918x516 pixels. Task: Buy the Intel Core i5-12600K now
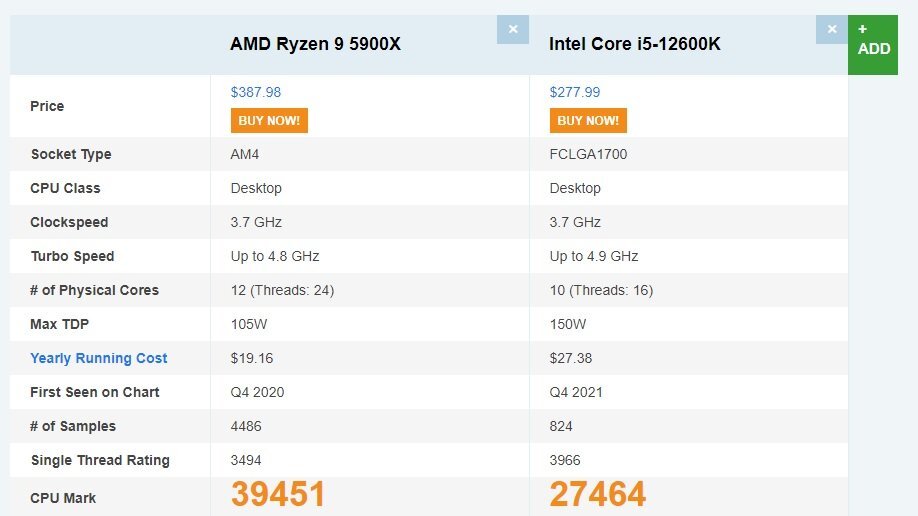588,121
